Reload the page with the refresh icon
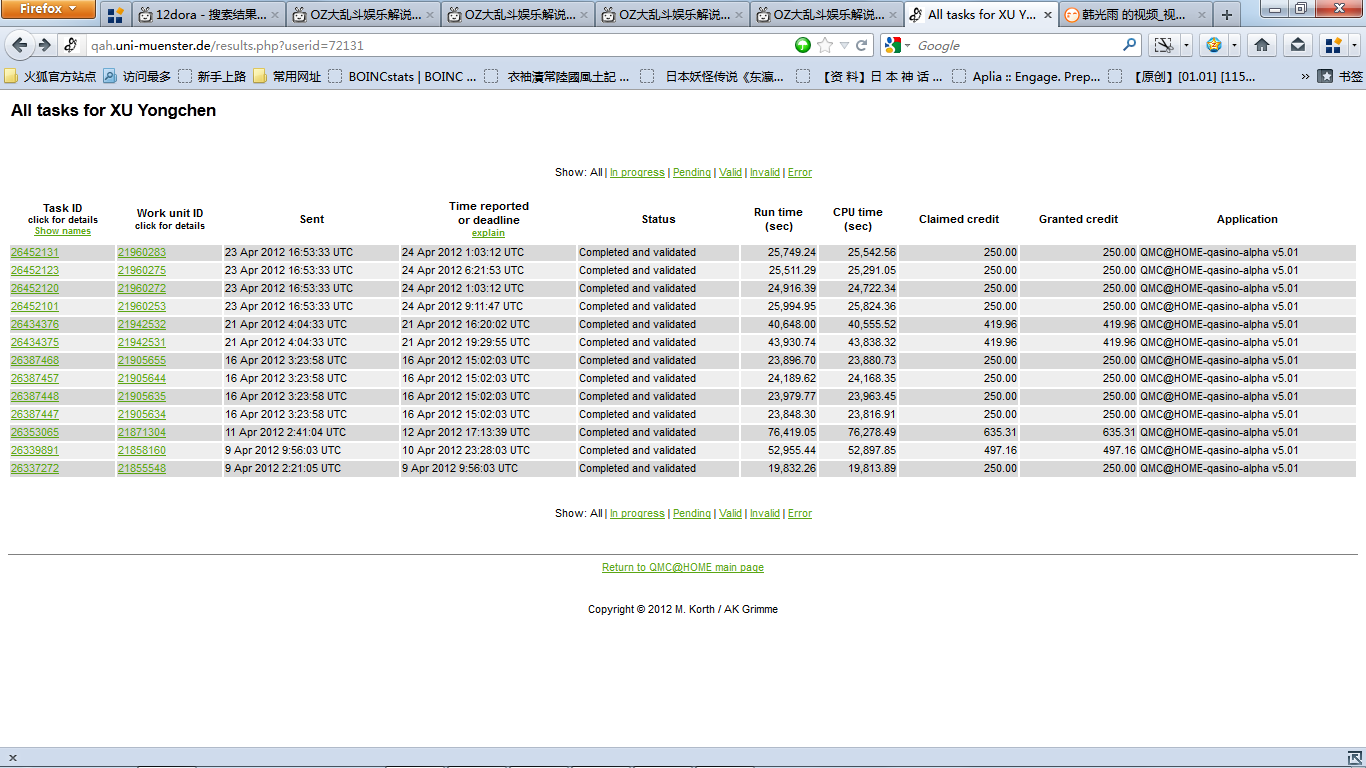 click(x=863, y=45)
